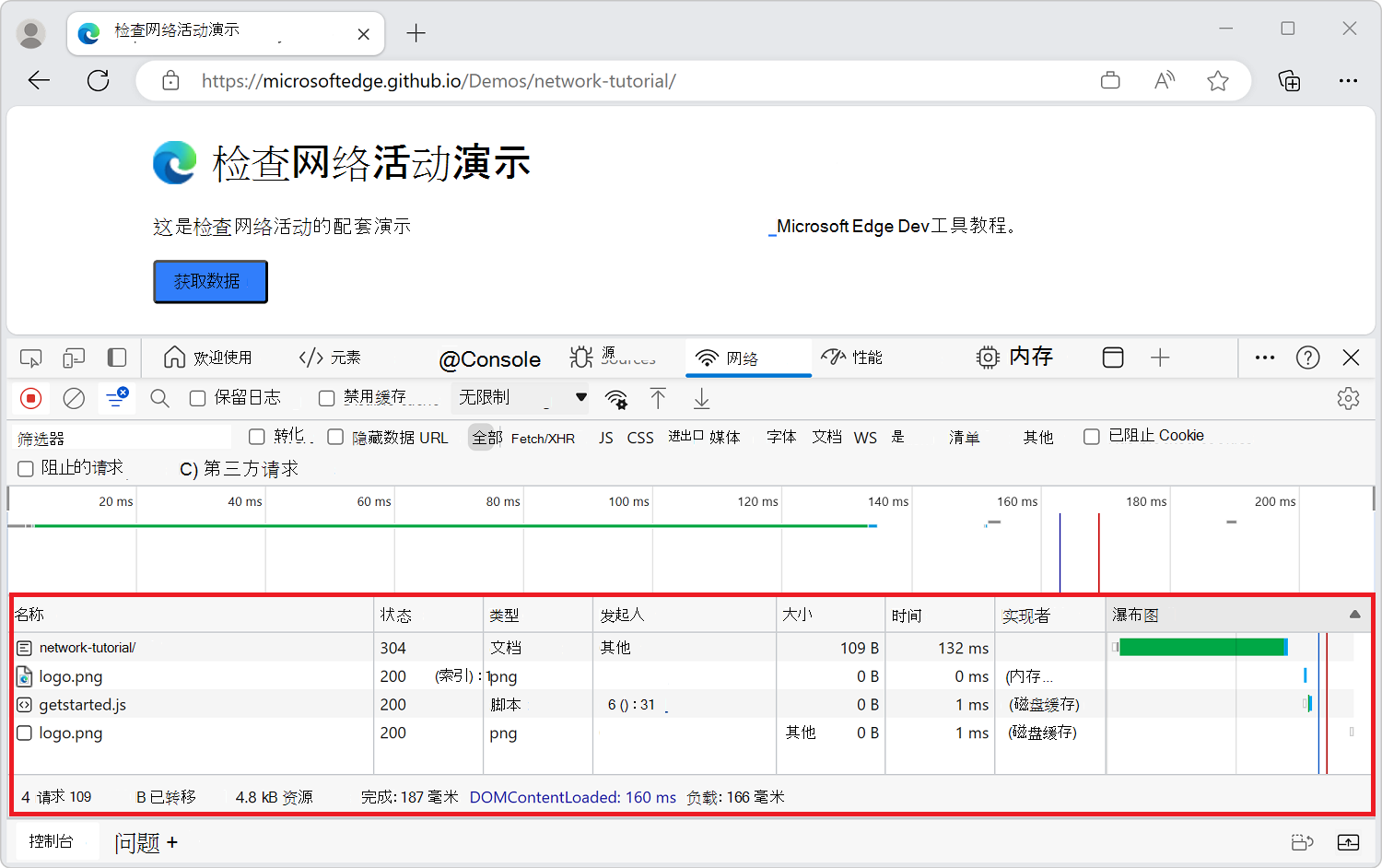Open the browser settings and more menu

click(x=1348, y=81)
